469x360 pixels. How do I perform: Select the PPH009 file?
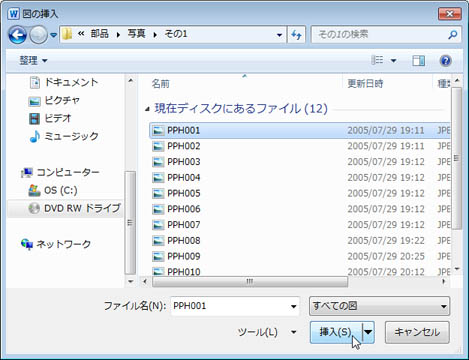click(x=300, y=256)
